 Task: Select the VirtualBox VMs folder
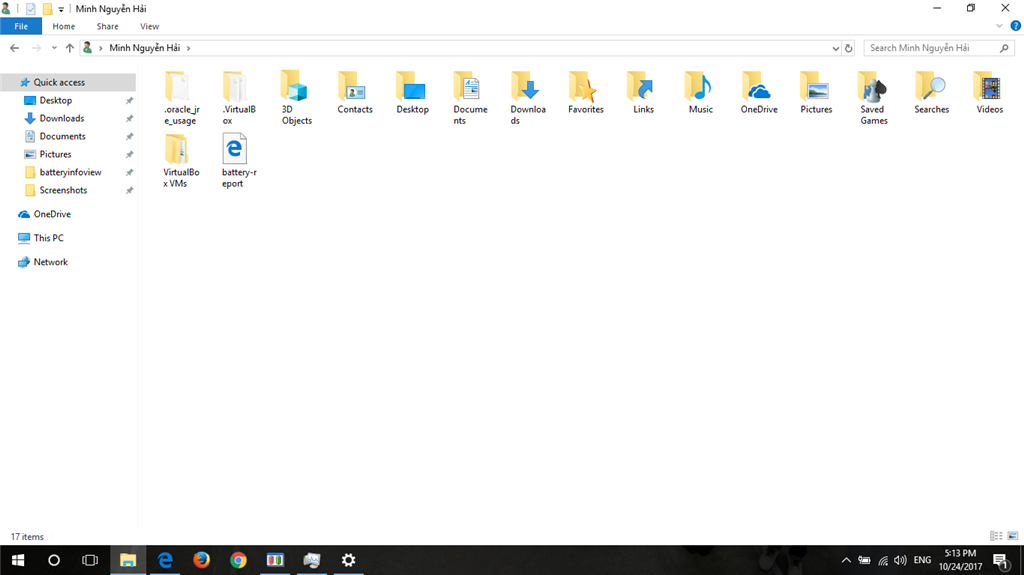181,161
